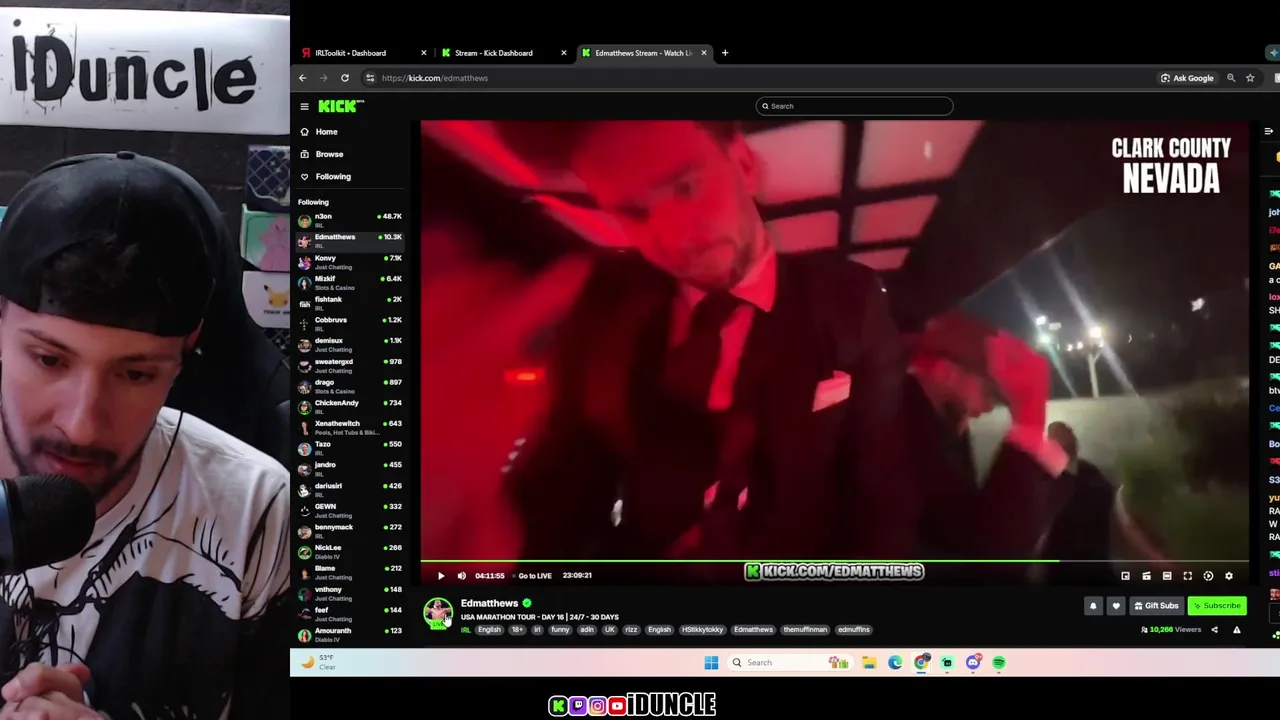Toggle notification bell for Edmatthews
This screenshot has height=720, width=1280.
1093,606
